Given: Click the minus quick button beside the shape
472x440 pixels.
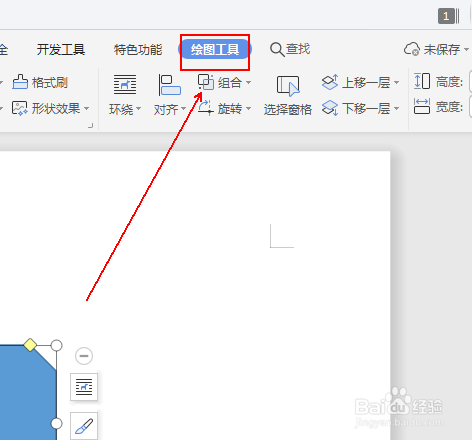Looking at the screenshot, I should (84, 356).
